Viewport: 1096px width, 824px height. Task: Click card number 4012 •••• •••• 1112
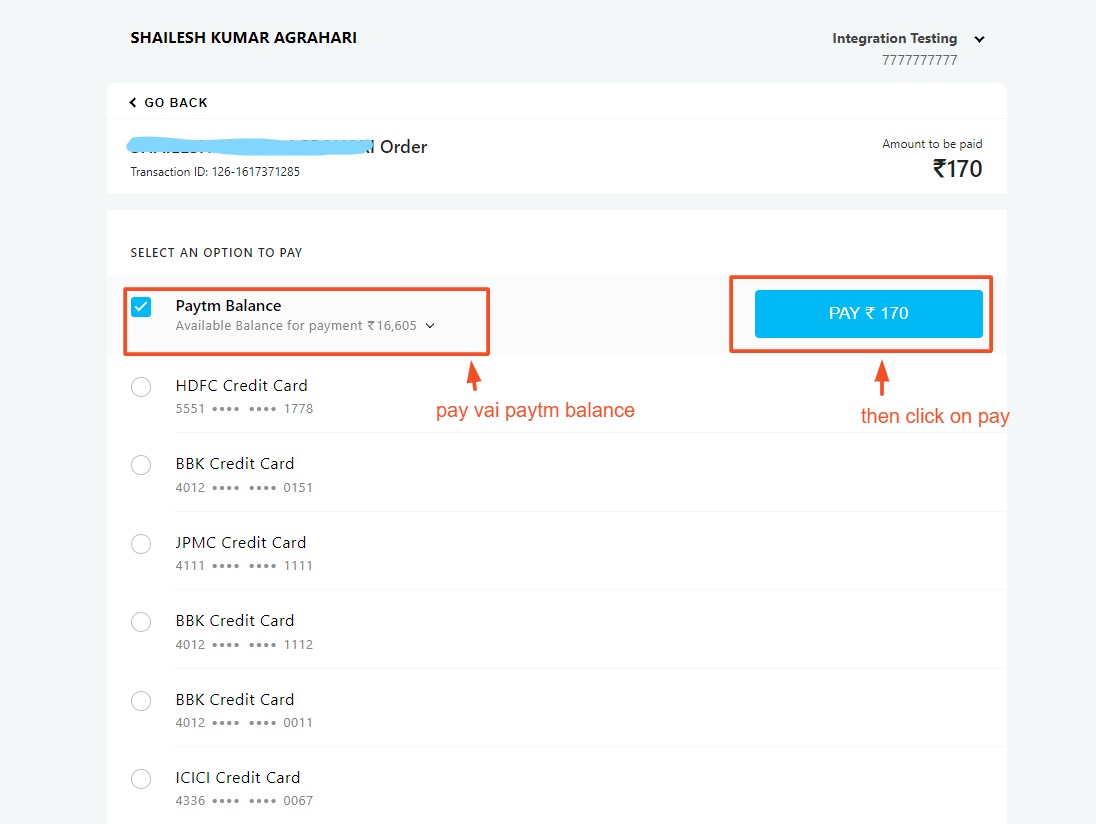coord(244,644)
